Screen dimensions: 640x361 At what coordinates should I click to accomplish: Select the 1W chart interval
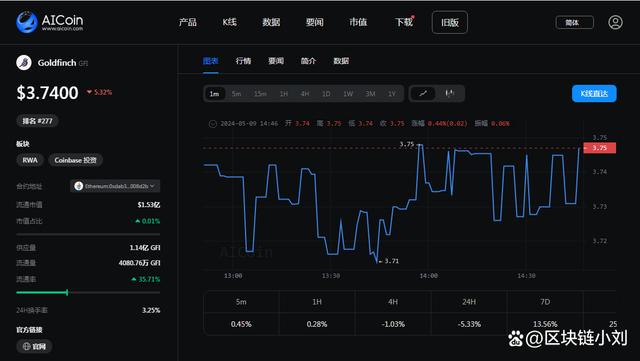point(348,94)
